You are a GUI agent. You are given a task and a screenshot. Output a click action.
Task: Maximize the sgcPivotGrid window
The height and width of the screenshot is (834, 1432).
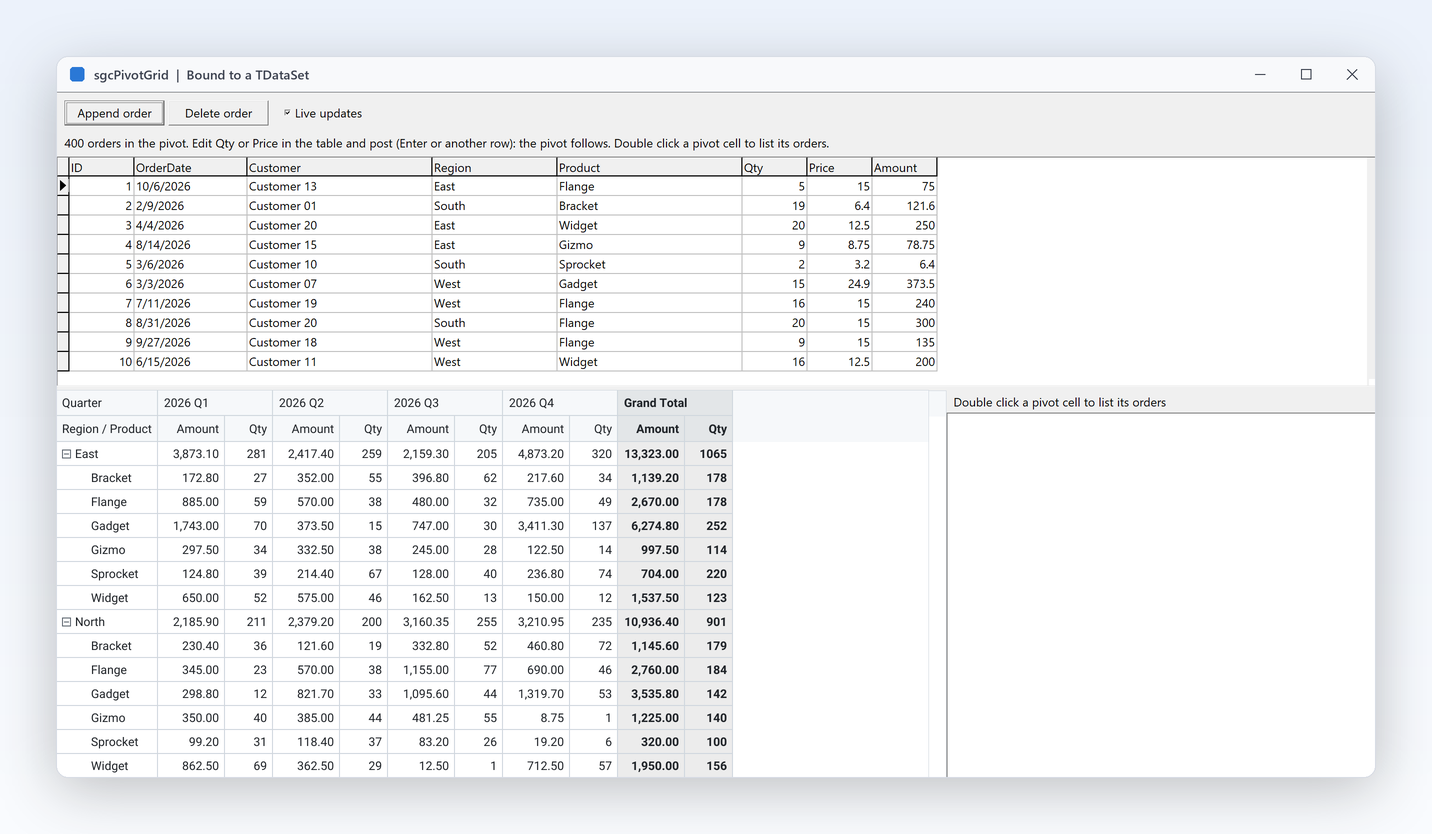1306,75
